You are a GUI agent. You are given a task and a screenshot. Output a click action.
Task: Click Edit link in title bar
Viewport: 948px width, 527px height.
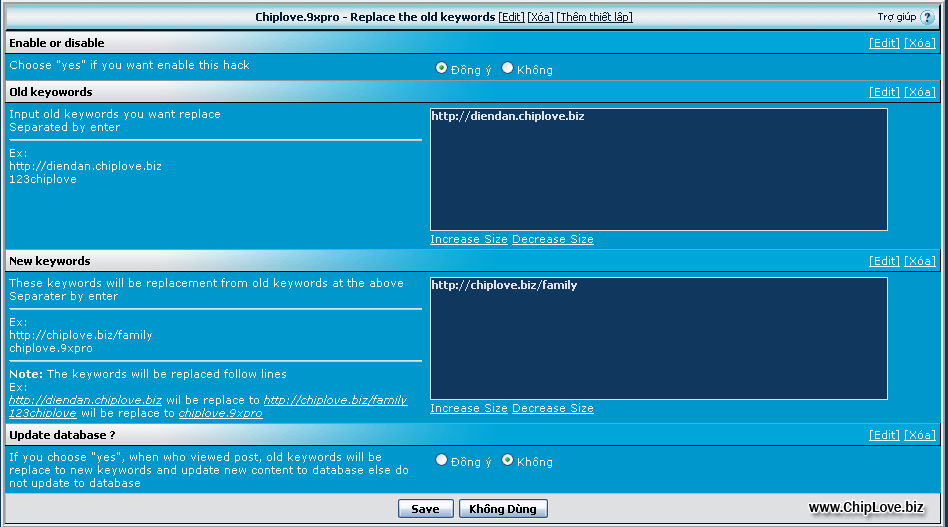(x=511, y=17)
